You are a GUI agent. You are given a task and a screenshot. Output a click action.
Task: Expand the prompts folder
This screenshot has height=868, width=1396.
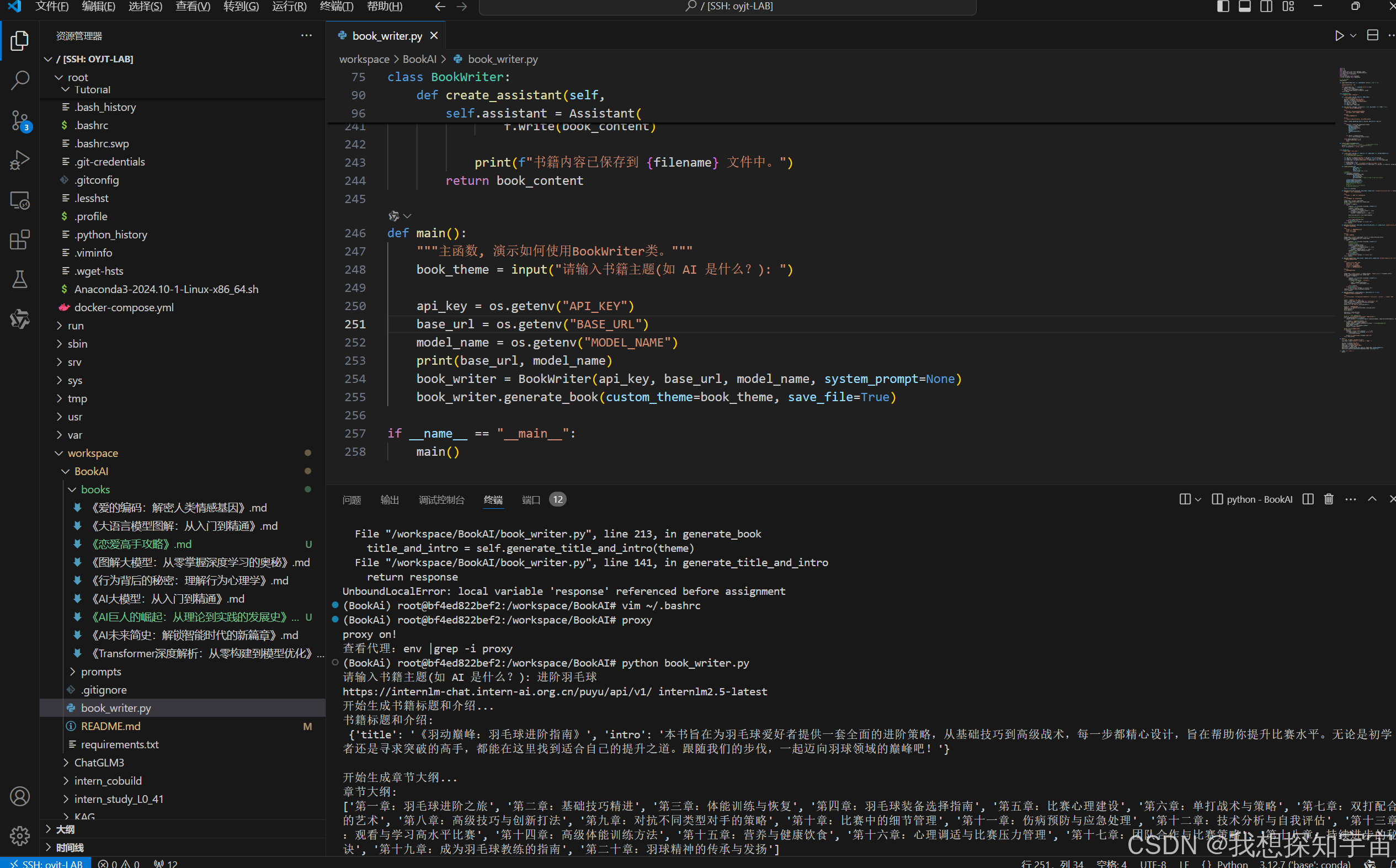72,671
